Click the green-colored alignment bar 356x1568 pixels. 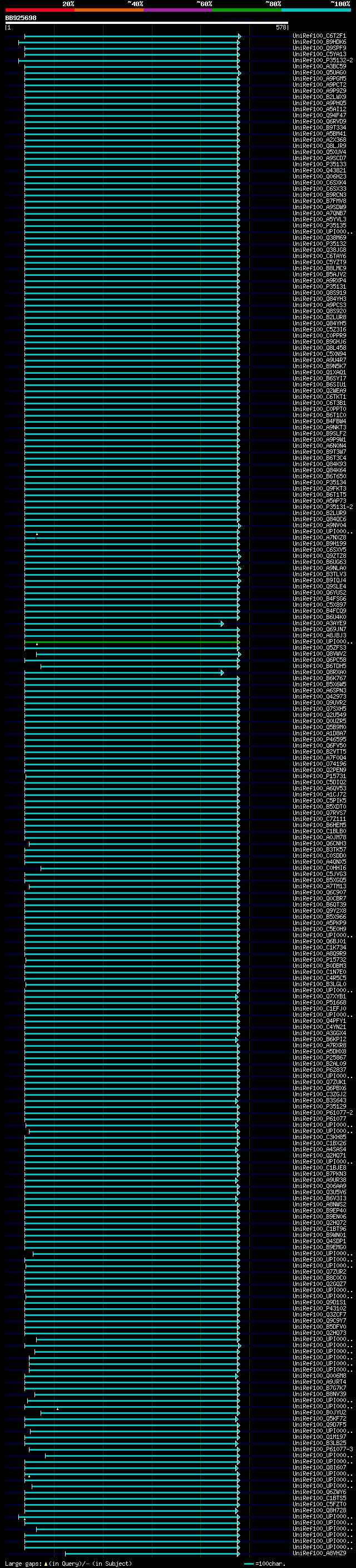pyautogui.click(x=131, y=641)
